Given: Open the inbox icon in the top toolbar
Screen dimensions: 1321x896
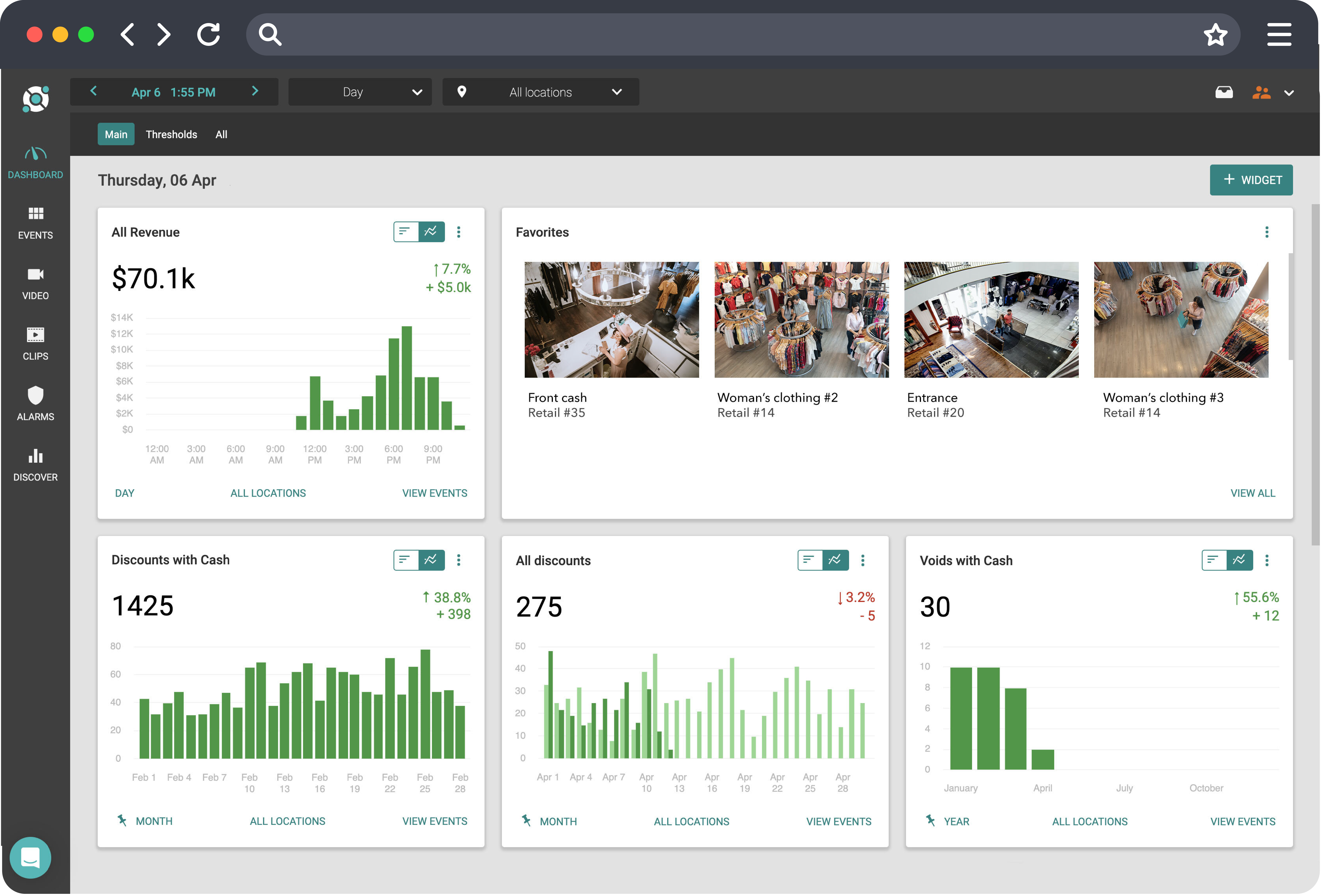Looking at the screenshot, I should 1224,92.
